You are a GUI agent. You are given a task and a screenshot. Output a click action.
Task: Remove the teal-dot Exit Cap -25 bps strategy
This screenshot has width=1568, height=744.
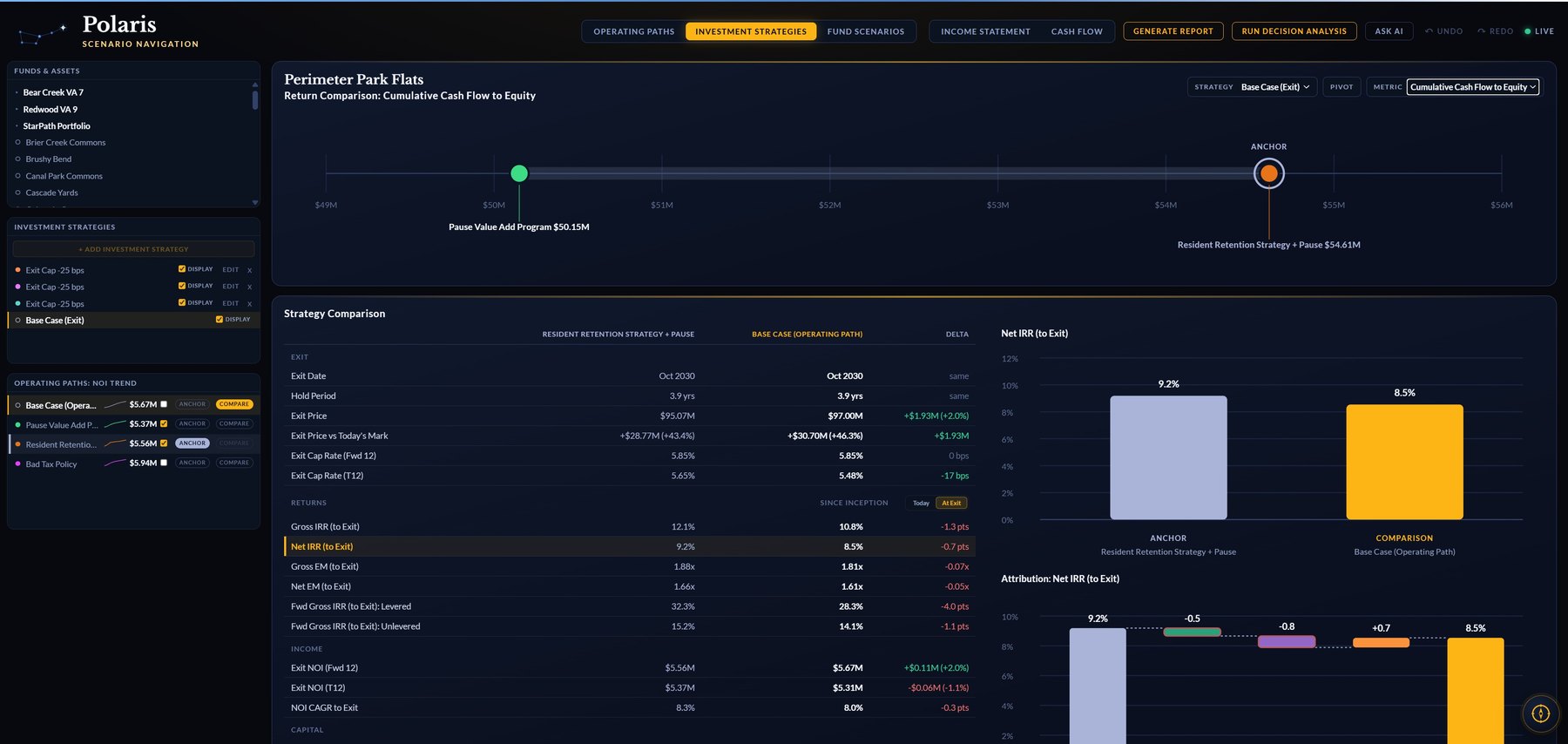pos(249,304)
